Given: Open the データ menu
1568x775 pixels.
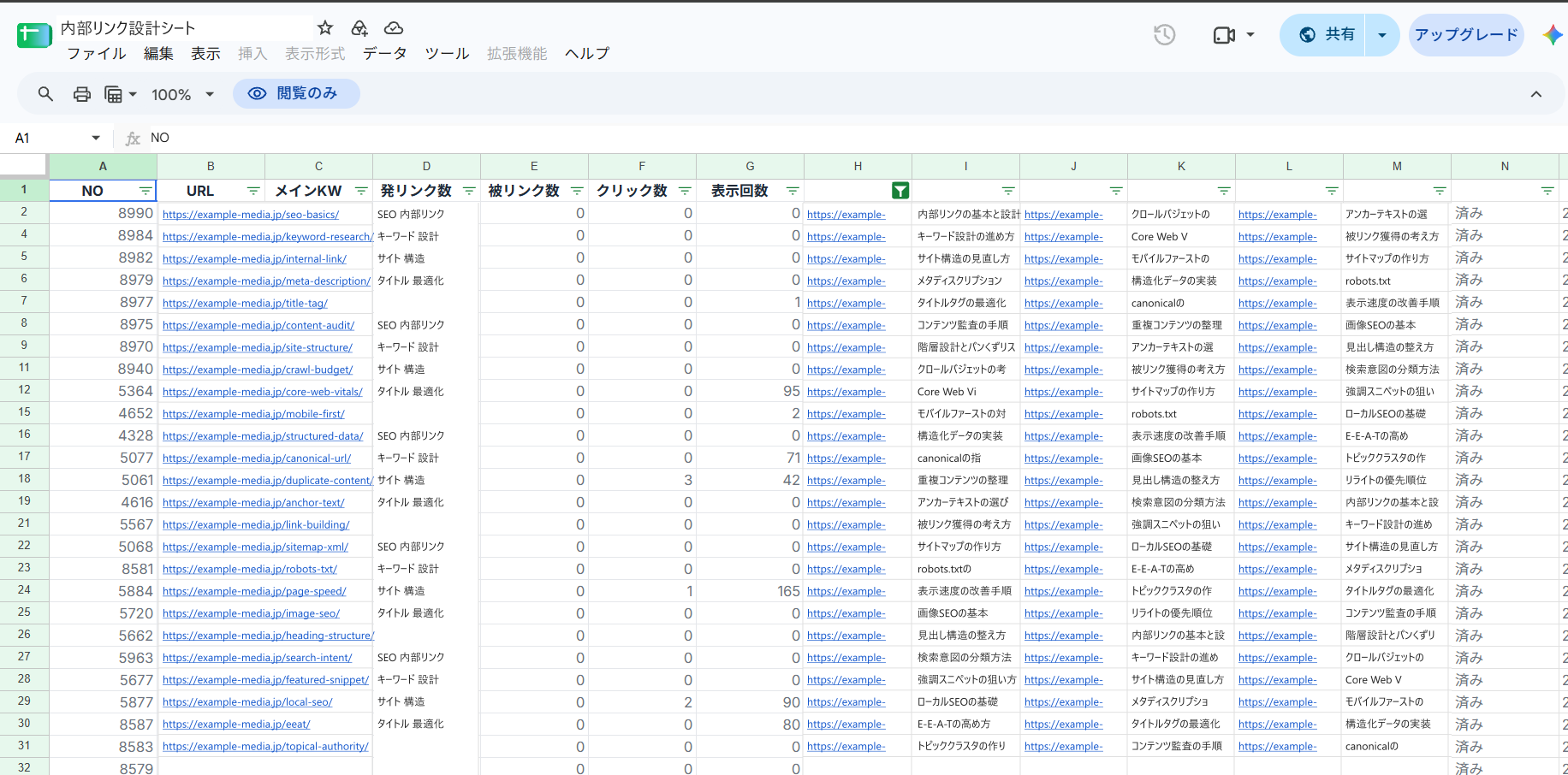Looking at the screenshot, I should 385,54.
